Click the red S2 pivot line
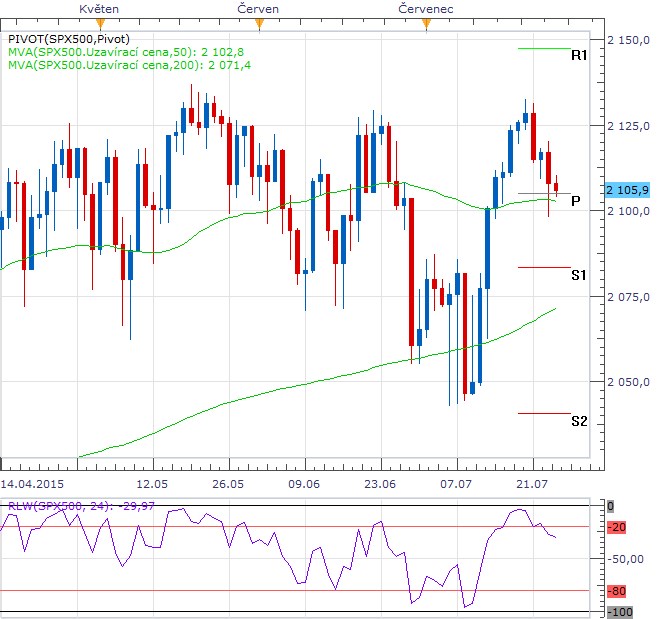662x619 pixels. click(544, 413)
